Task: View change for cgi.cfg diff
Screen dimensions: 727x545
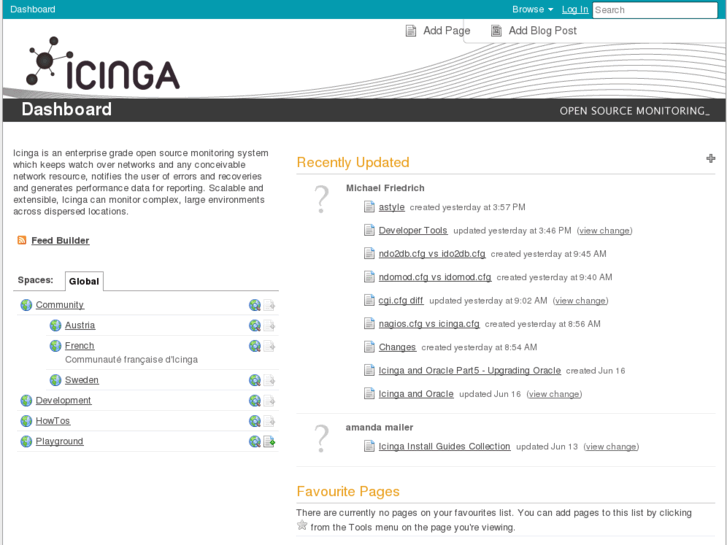Action: tap(580, 301)
